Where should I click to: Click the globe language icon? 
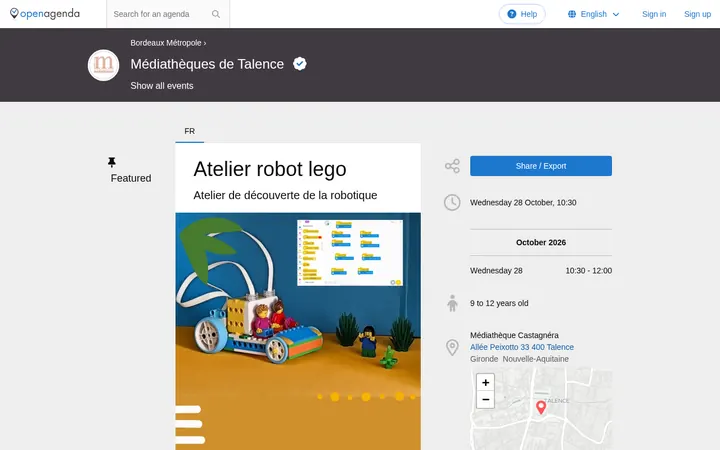[x=572, y=14]
